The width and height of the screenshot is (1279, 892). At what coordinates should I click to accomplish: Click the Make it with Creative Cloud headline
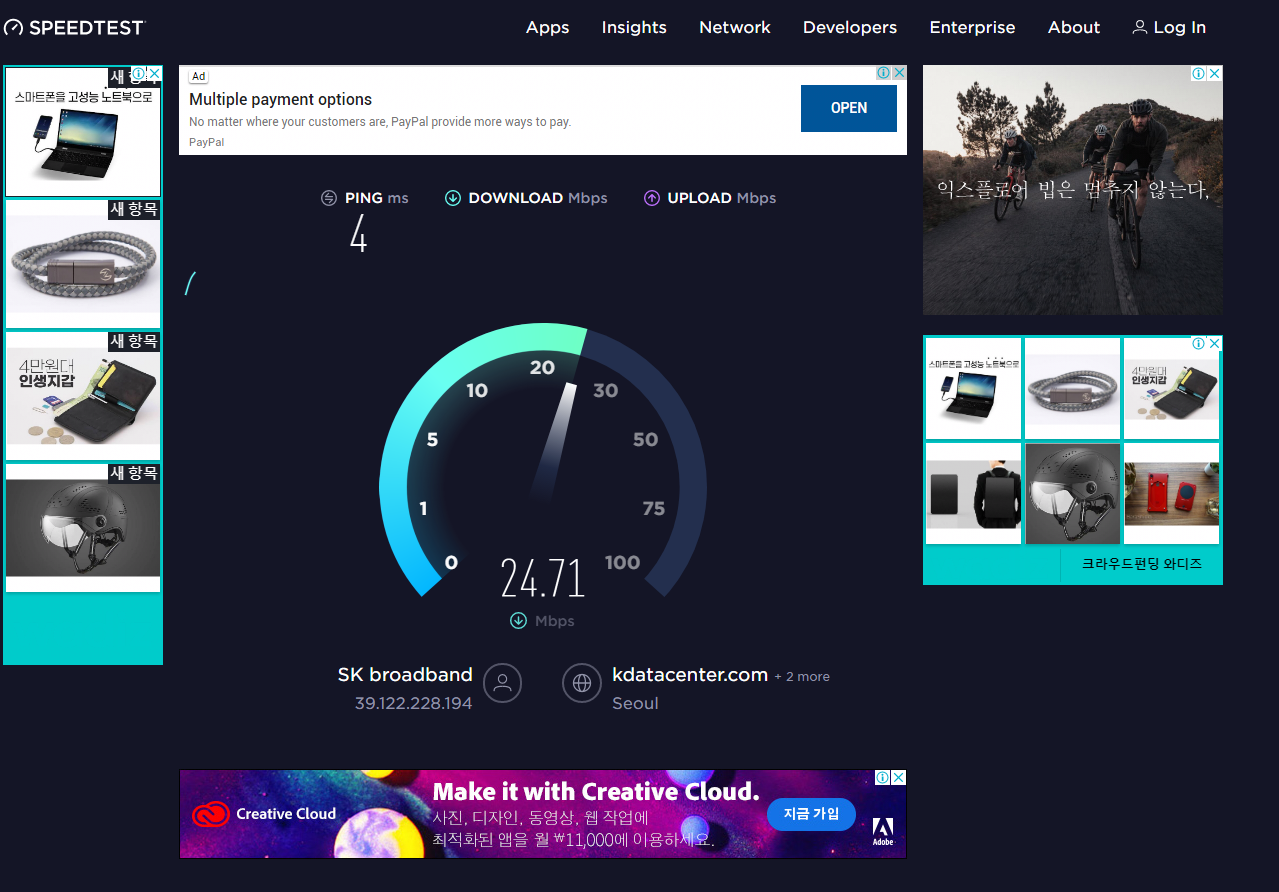(596, 792)
